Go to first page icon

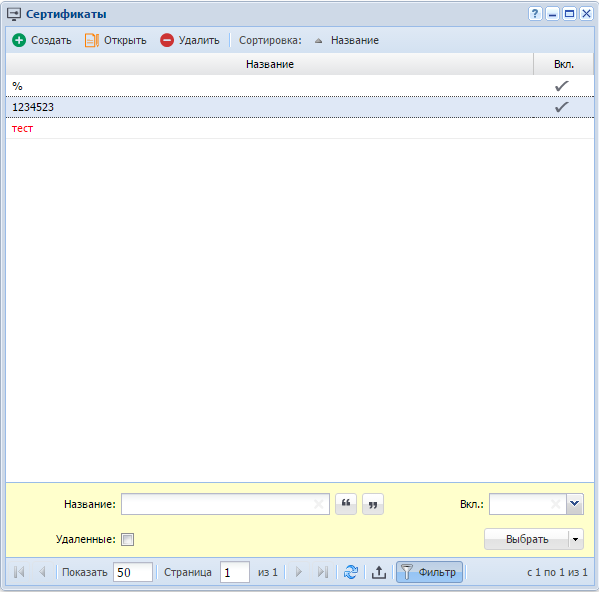(19, 572)
